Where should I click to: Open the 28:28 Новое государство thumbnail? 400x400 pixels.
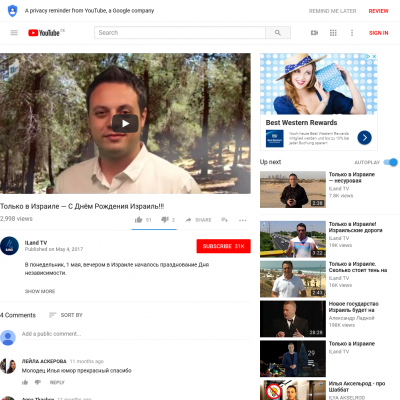tap(293, 319)
